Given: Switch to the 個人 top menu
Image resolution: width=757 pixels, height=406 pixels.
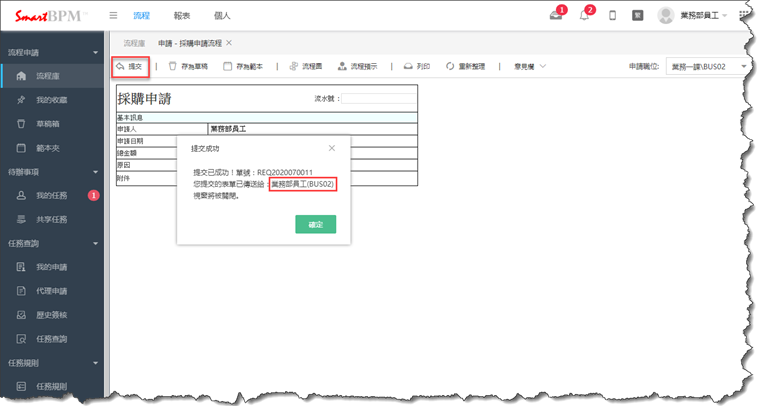Looking at the screenshot, I should tap(222, 15).
